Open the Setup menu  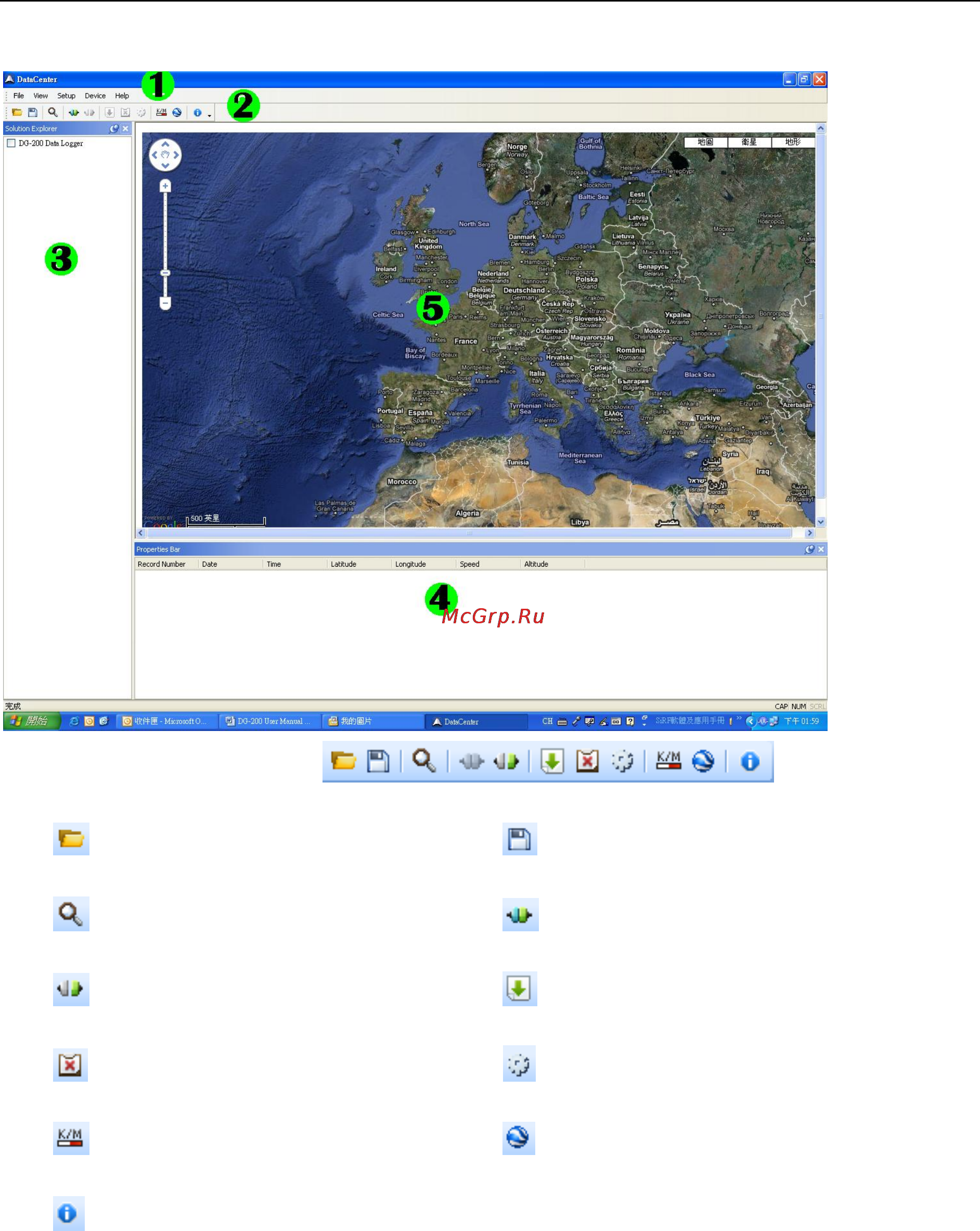point(66,96)
